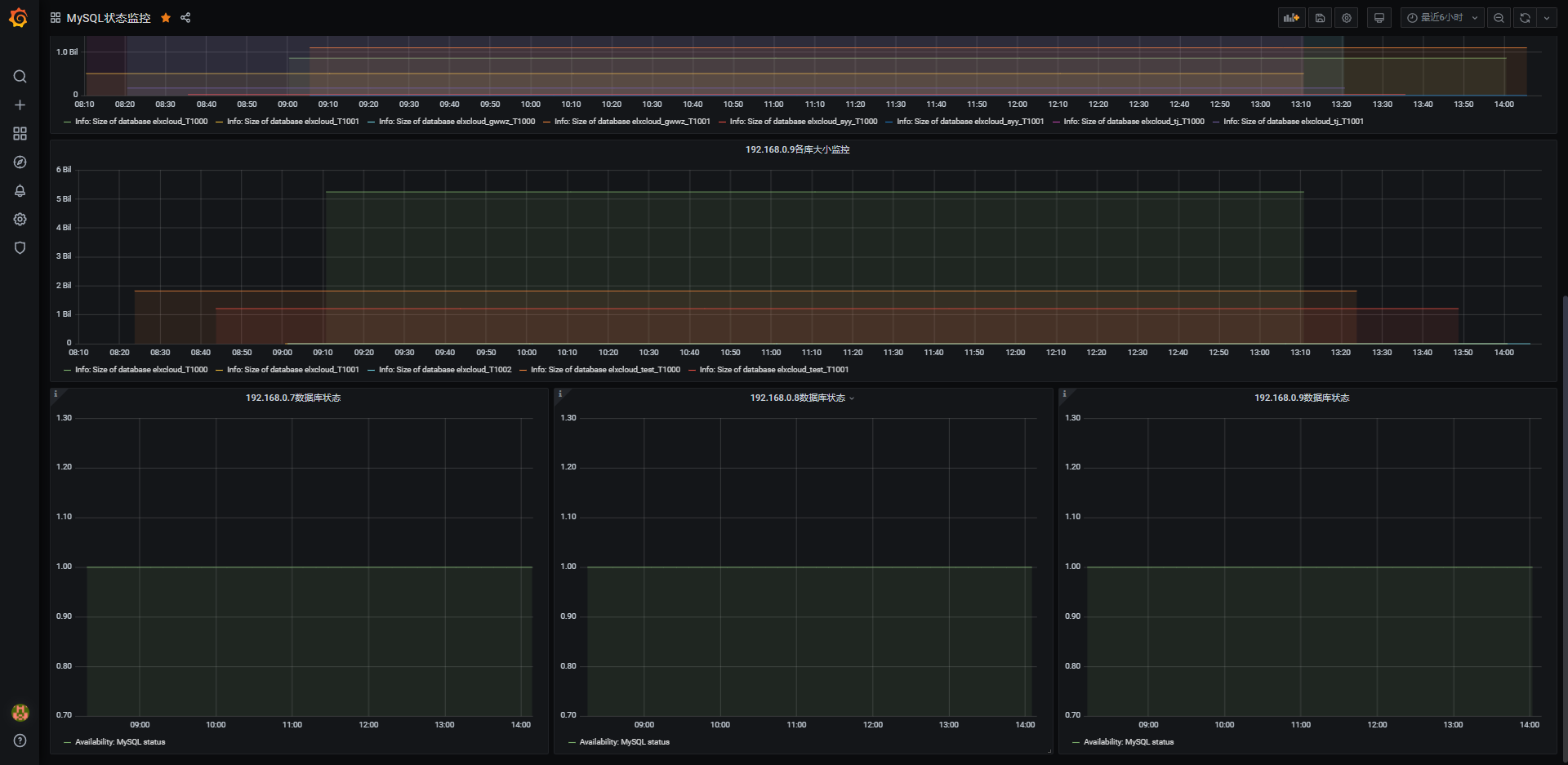Image resolution: width=1568 pixels, height=765 pixels.
Task: Open the Alerting bell icon
Action: click(x=20, y=191)
